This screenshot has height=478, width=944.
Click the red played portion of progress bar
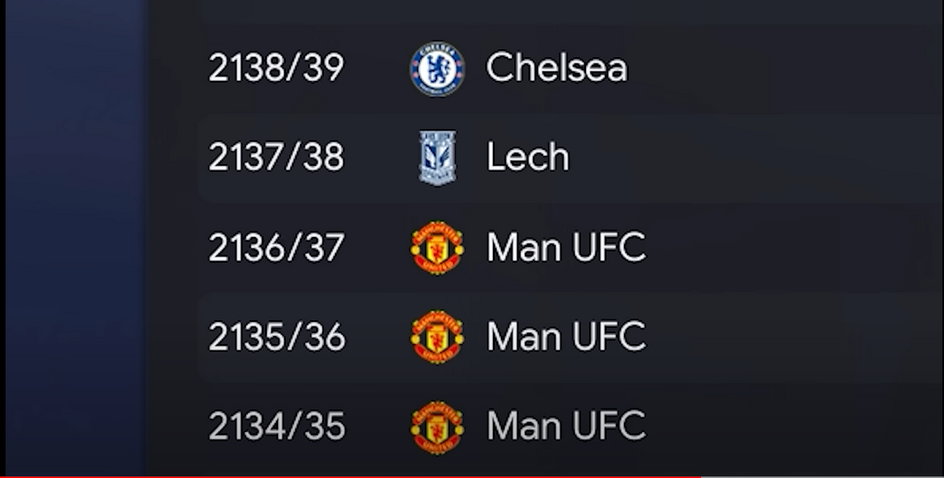[x=350, y=476]
